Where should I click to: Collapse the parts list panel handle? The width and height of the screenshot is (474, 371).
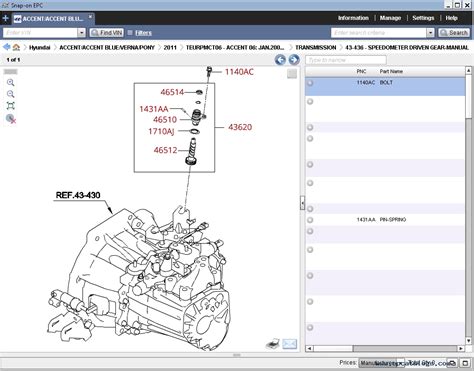(302, 202)
